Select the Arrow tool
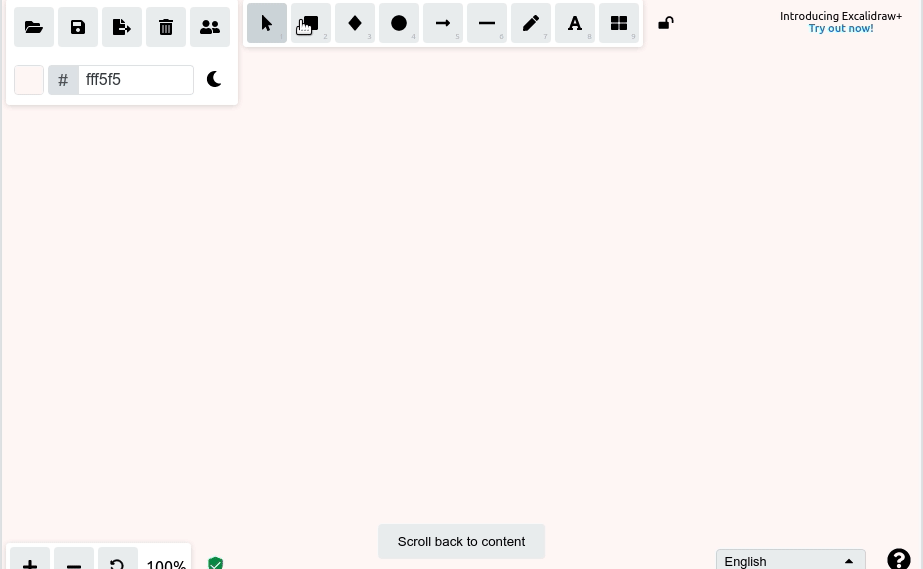Image resolution: width=923 pixels, height=569 pixels. (x=443, y=23)
